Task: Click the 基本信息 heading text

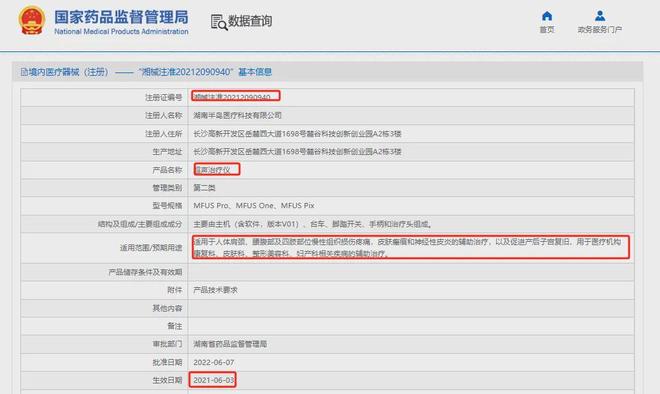Action: point(255,72)
